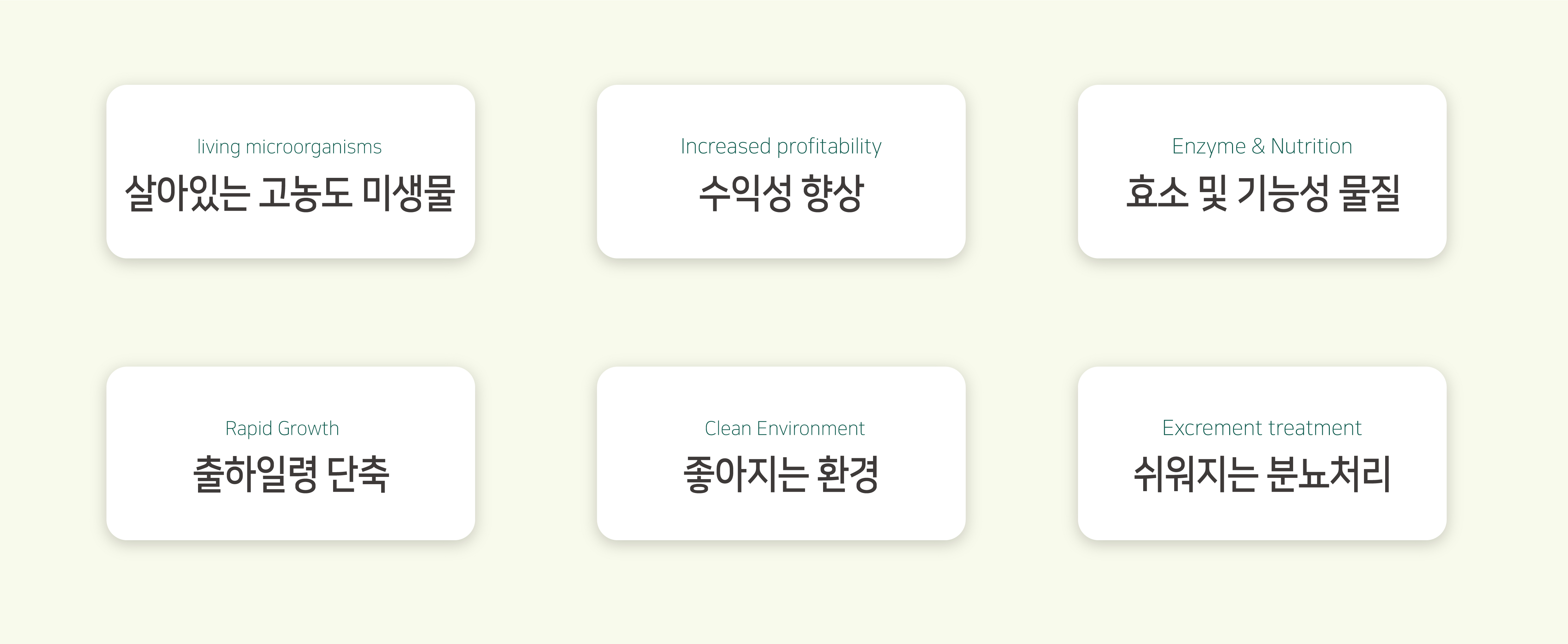Click the 효소 및 기능성 물질 heading

pos(1262,193)
